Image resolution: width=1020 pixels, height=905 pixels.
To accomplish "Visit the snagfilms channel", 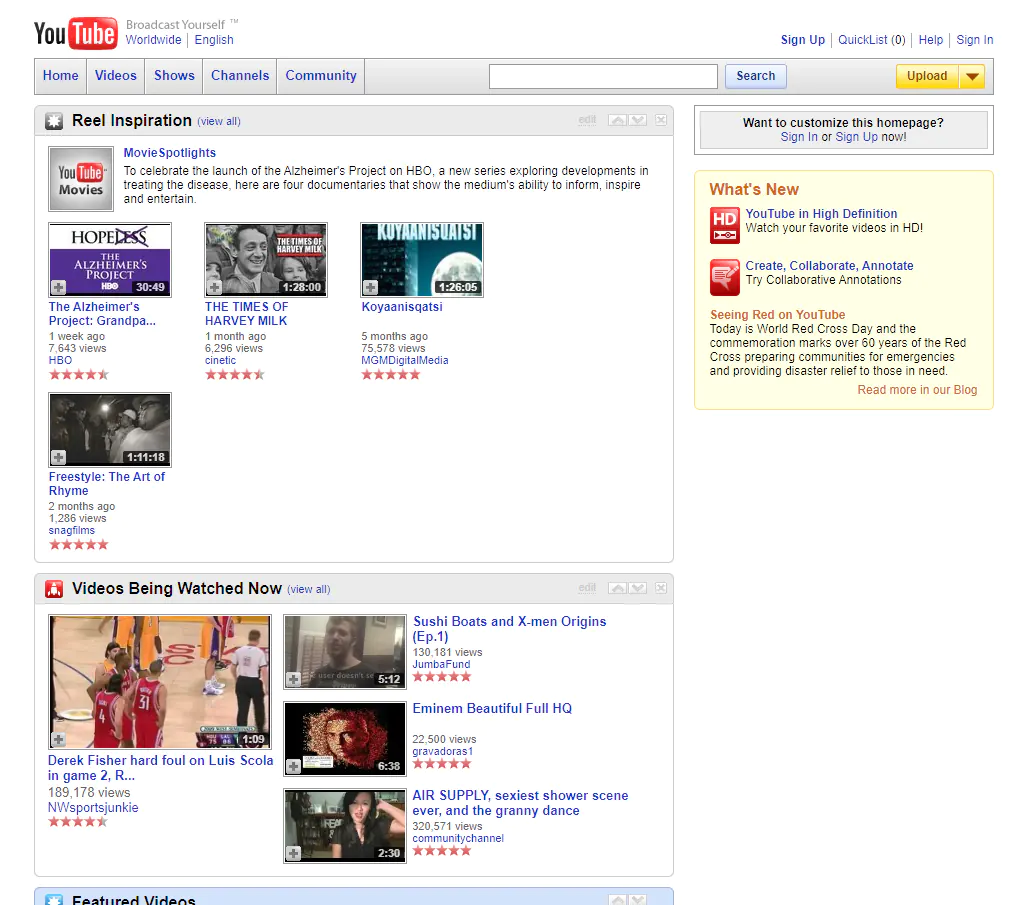I will click(72, 530).
